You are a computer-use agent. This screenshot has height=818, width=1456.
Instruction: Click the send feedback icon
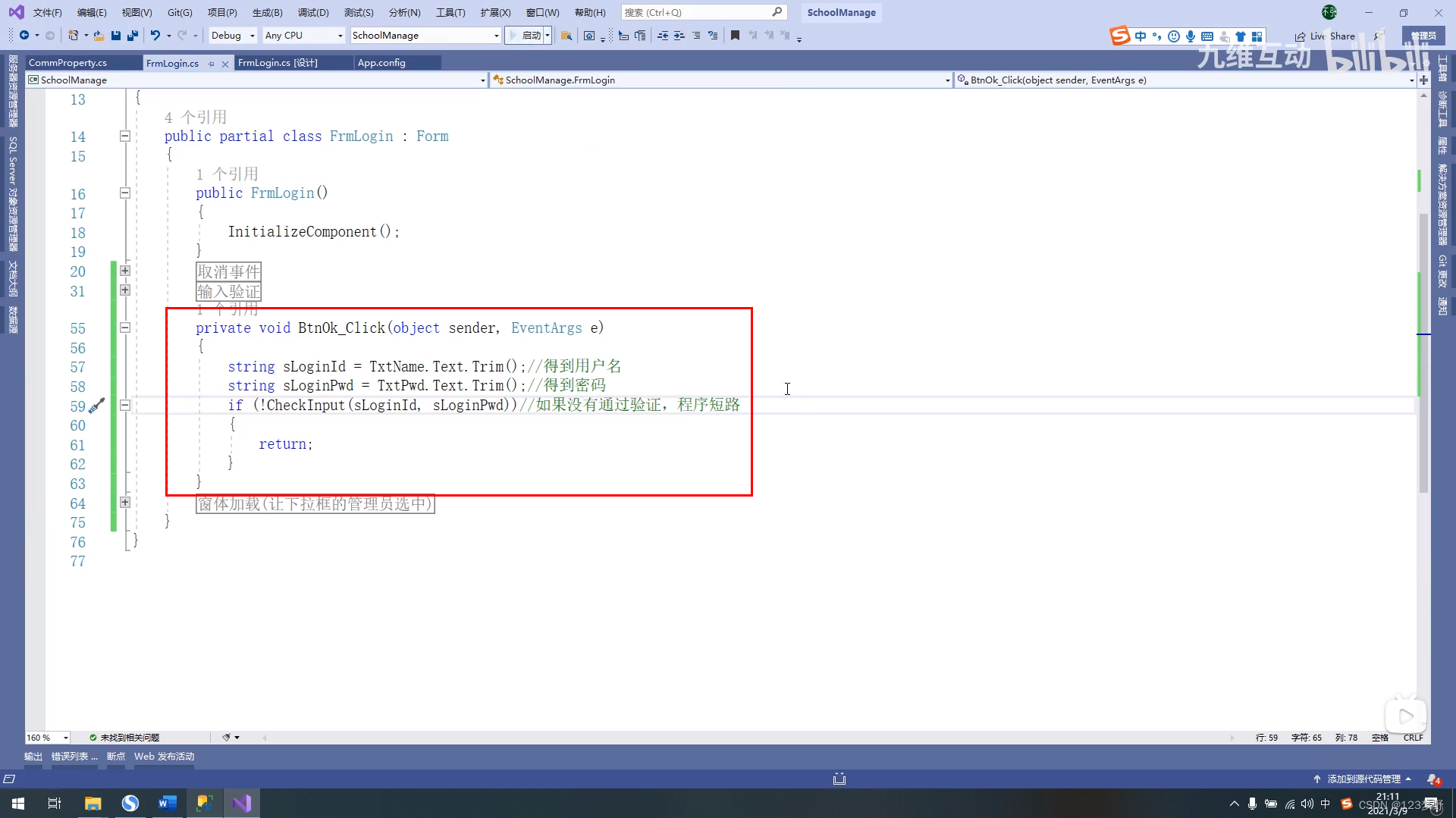point(1378,36)
